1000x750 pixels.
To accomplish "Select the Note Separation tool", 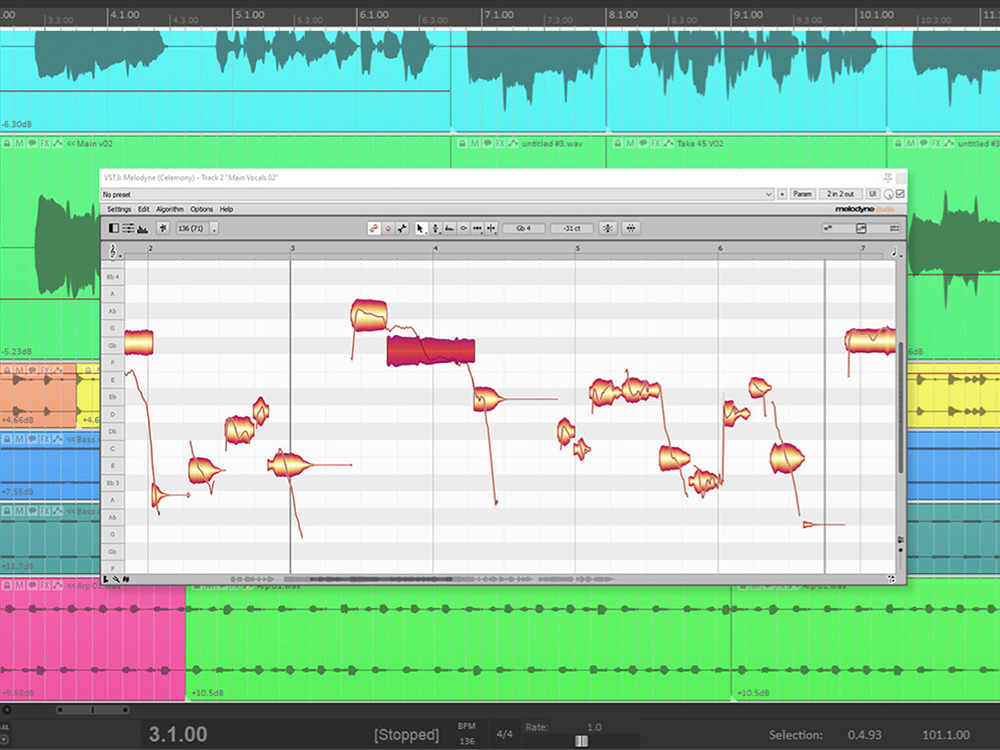I will (478, 228).
